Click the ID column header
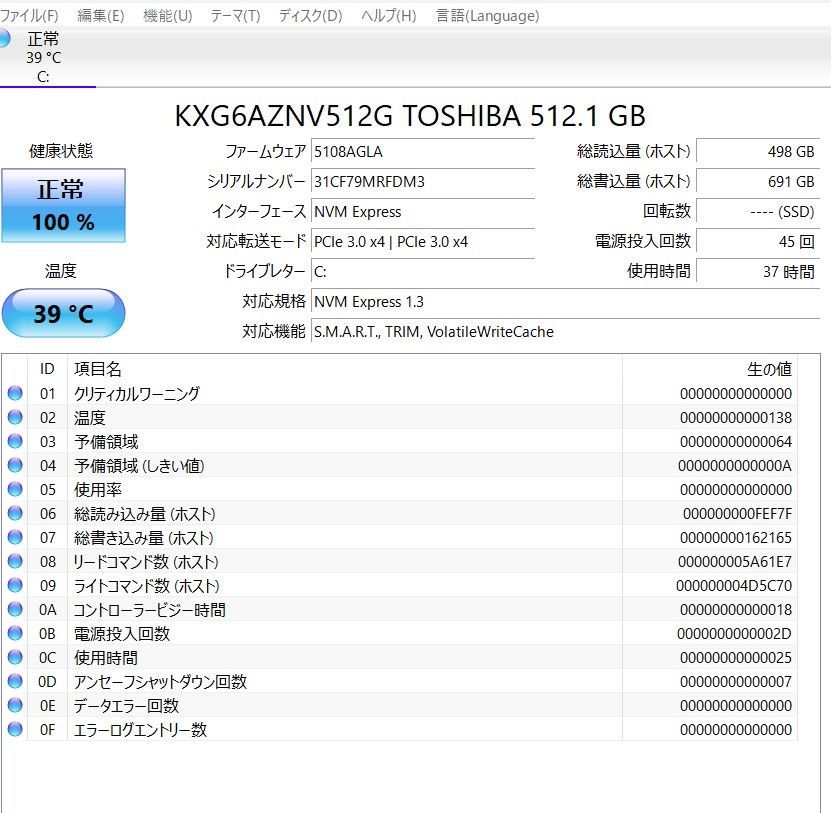Image resolution: width=831 pixels, height=813 pixels. coord(47,369)
